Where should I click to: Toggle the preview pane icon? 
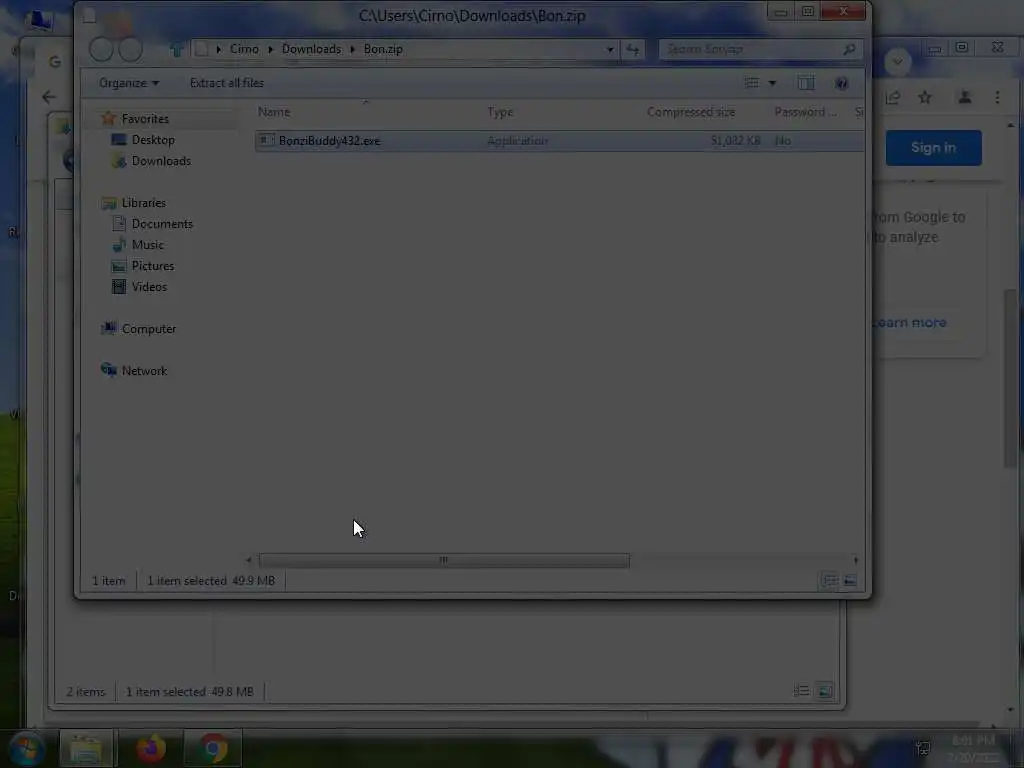pyautogui.click(x=806, y=83)
